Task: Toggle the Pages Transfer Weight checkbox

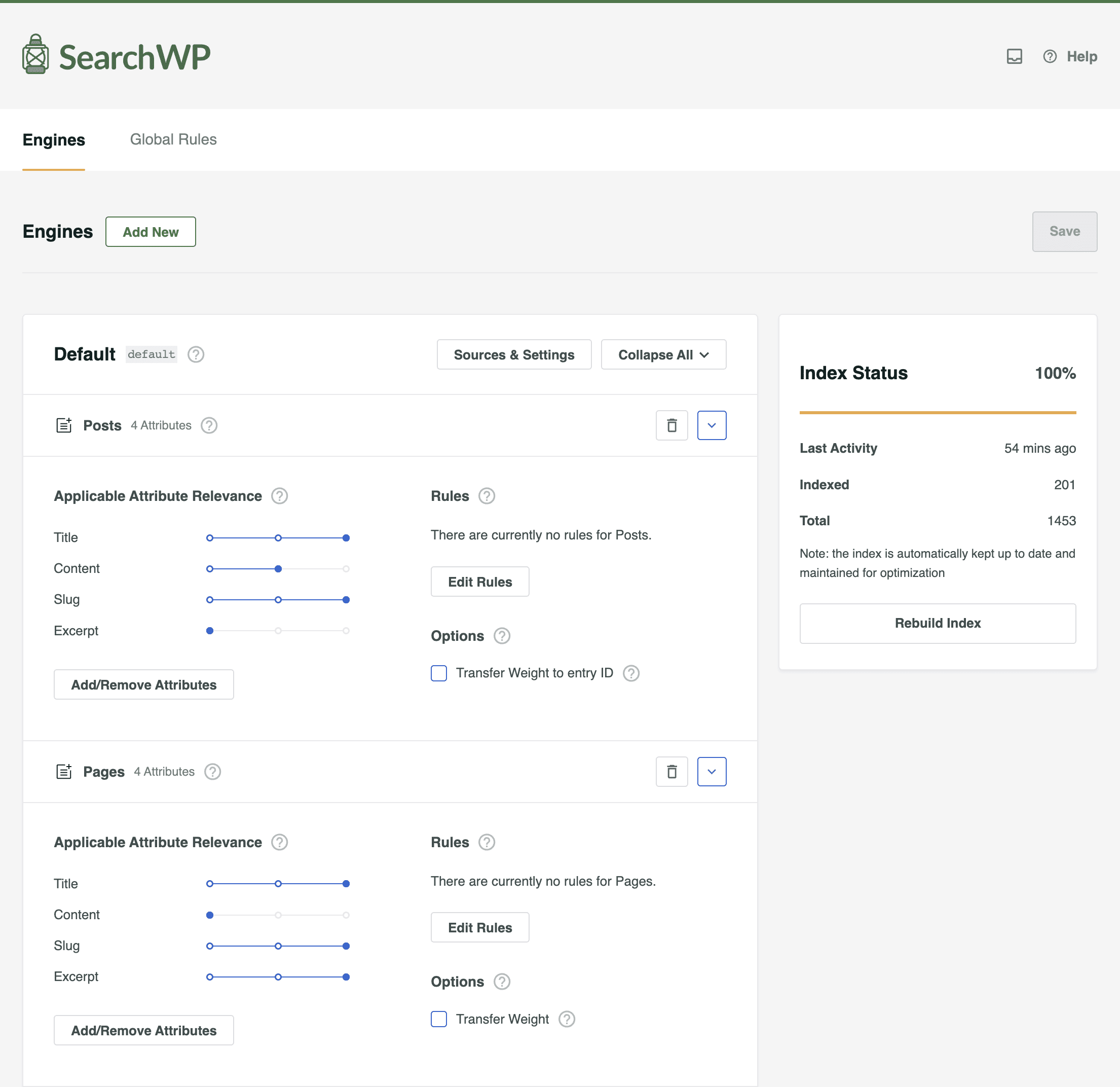Action: point(439,1019)
